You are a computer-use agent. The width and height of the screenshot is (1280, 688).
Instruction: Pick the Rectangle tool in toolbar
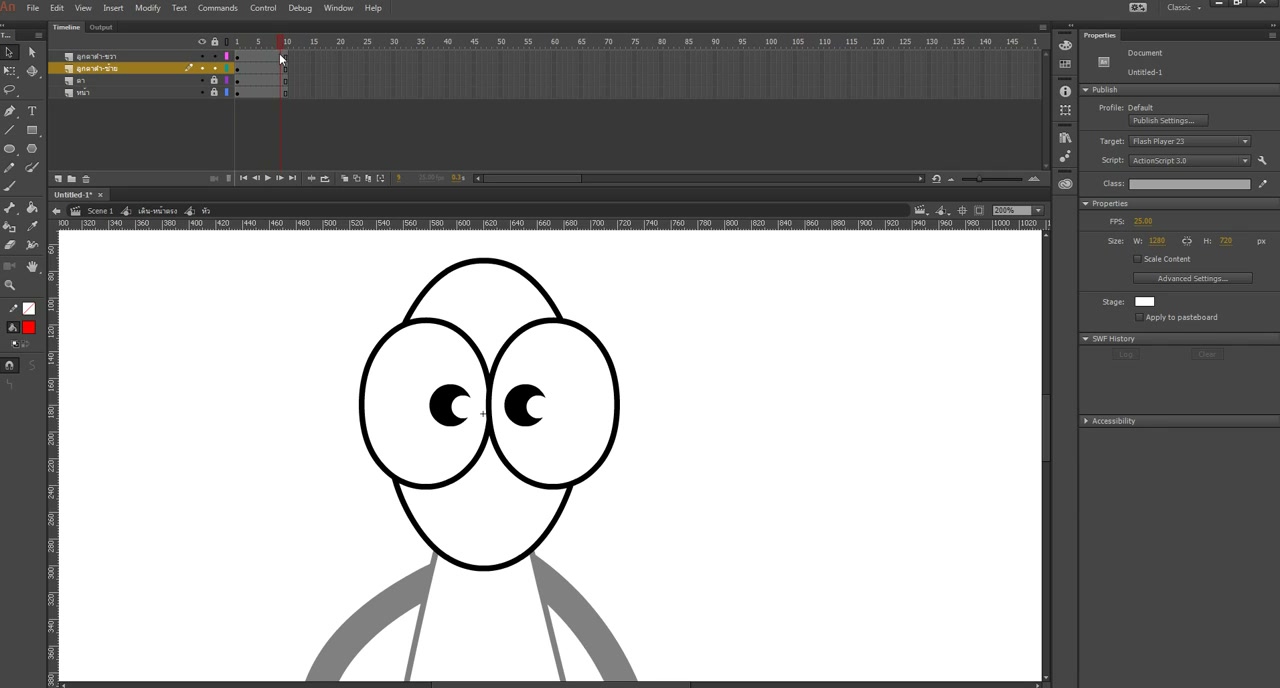pos(32,130)
